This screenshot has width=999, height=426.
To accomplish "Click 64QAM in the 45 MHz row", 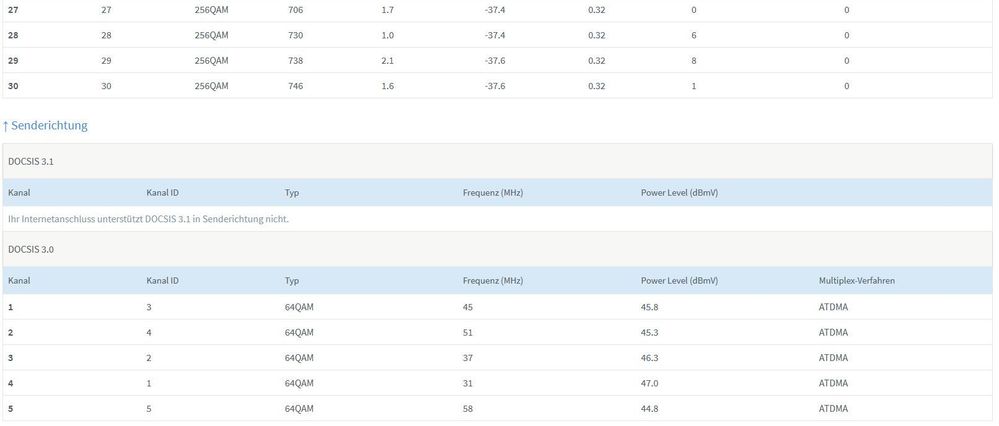I will (x=299, y=307).
